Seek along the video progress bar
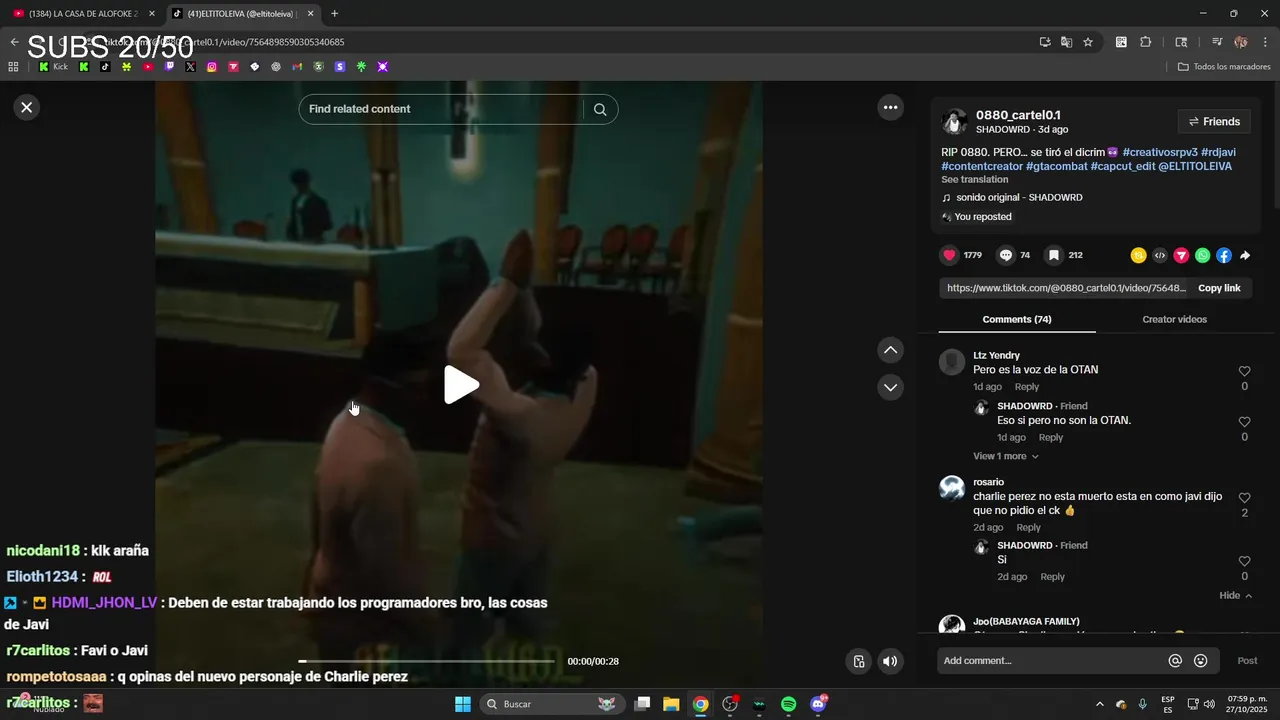The image size is (1280, 720). [427, 661]
